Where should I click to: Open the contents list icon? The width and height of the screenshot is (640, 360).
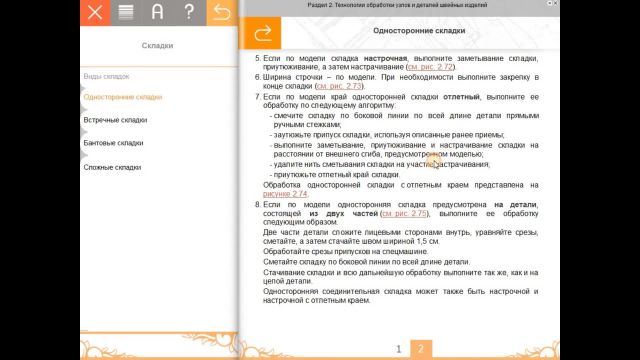tap(126, 13)
